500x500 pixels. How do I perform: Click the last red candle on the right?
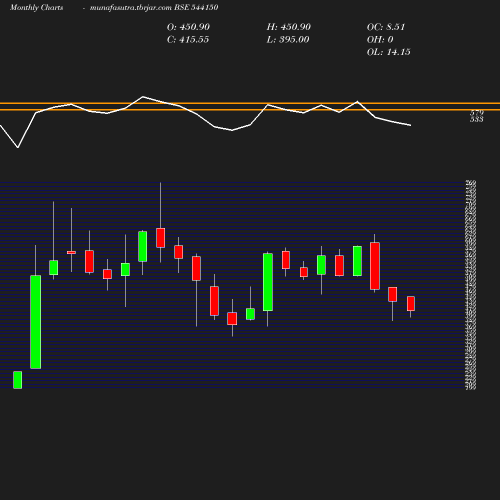pos(411,303)
